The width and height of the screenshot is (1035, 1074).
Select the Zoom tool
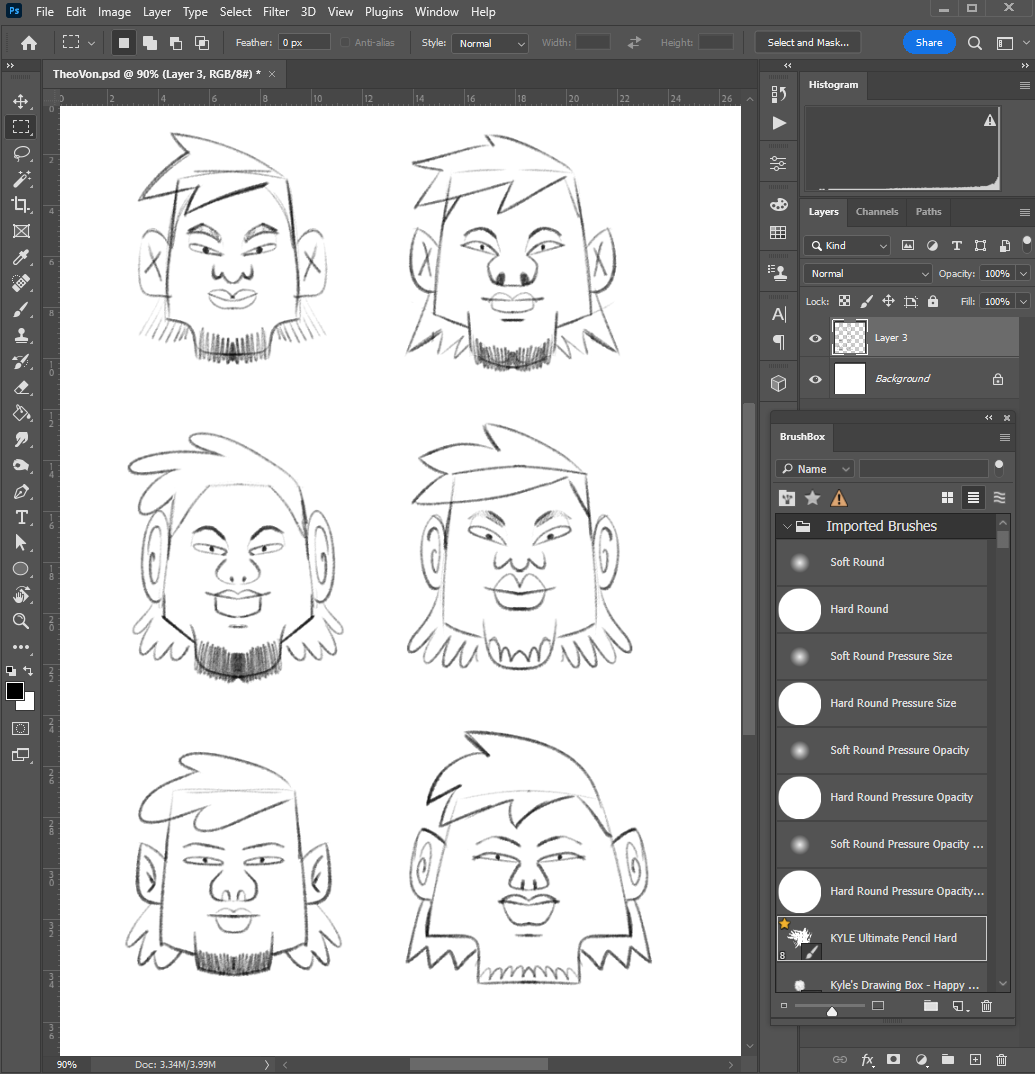tap(21, 621)
